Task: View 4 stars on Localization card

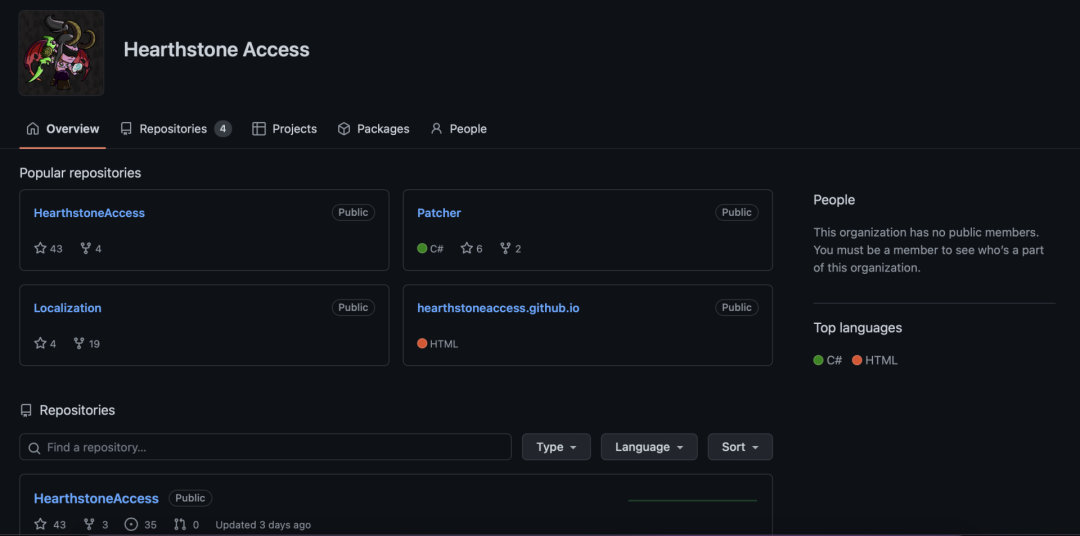Action: (x=45, y=344)
